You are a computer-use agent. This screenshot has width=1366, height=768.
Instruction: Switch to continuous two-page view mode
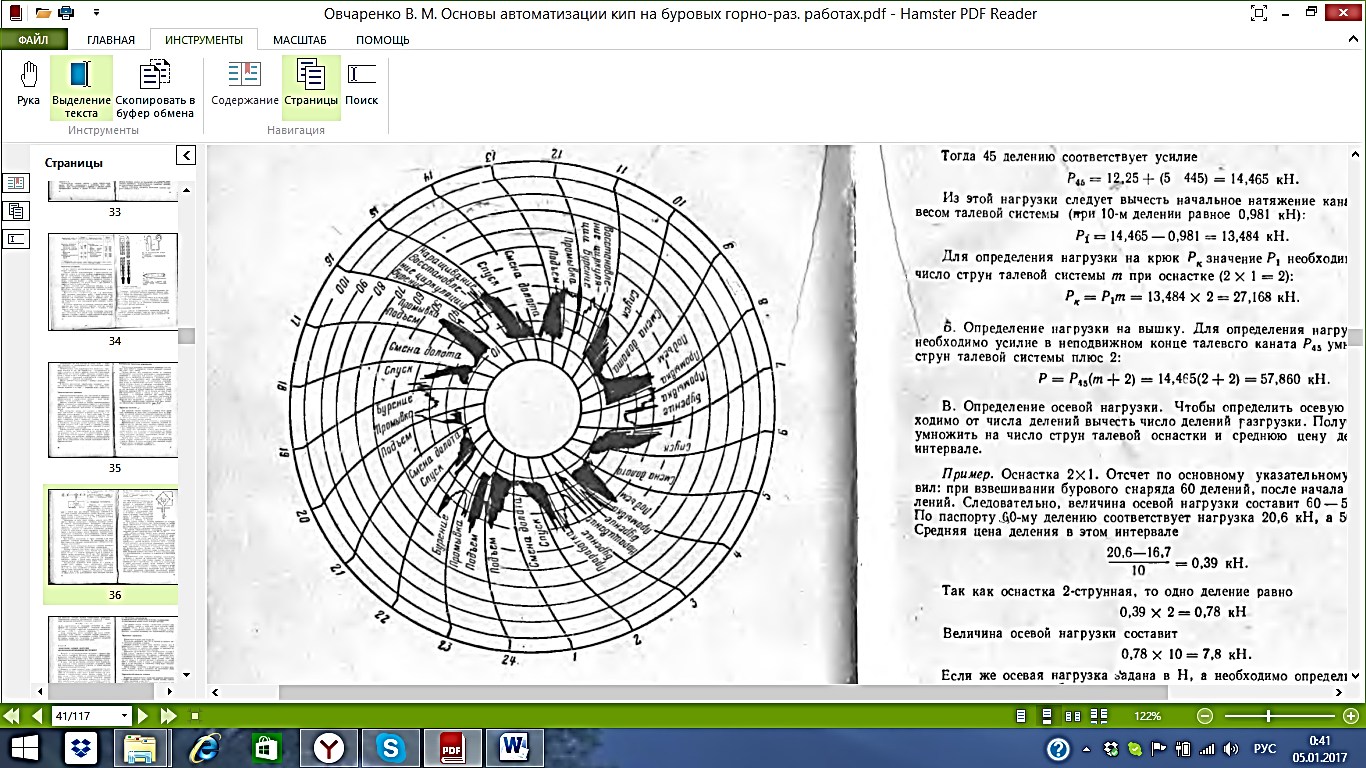pyautogui.click(x=1101, y=716)
